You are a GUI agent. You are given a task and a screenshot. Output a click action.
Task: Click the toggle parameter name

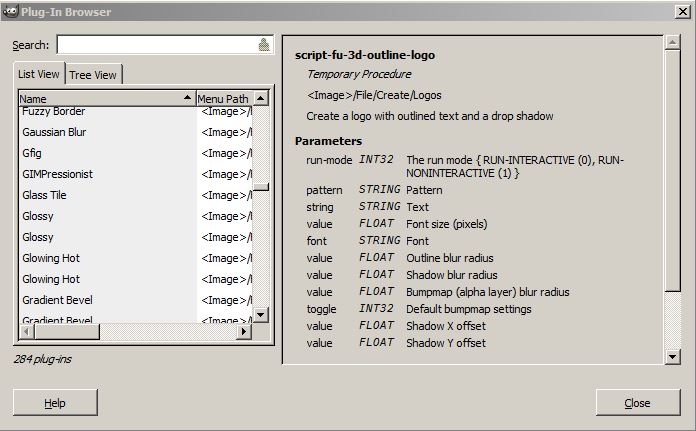[321, 309]
